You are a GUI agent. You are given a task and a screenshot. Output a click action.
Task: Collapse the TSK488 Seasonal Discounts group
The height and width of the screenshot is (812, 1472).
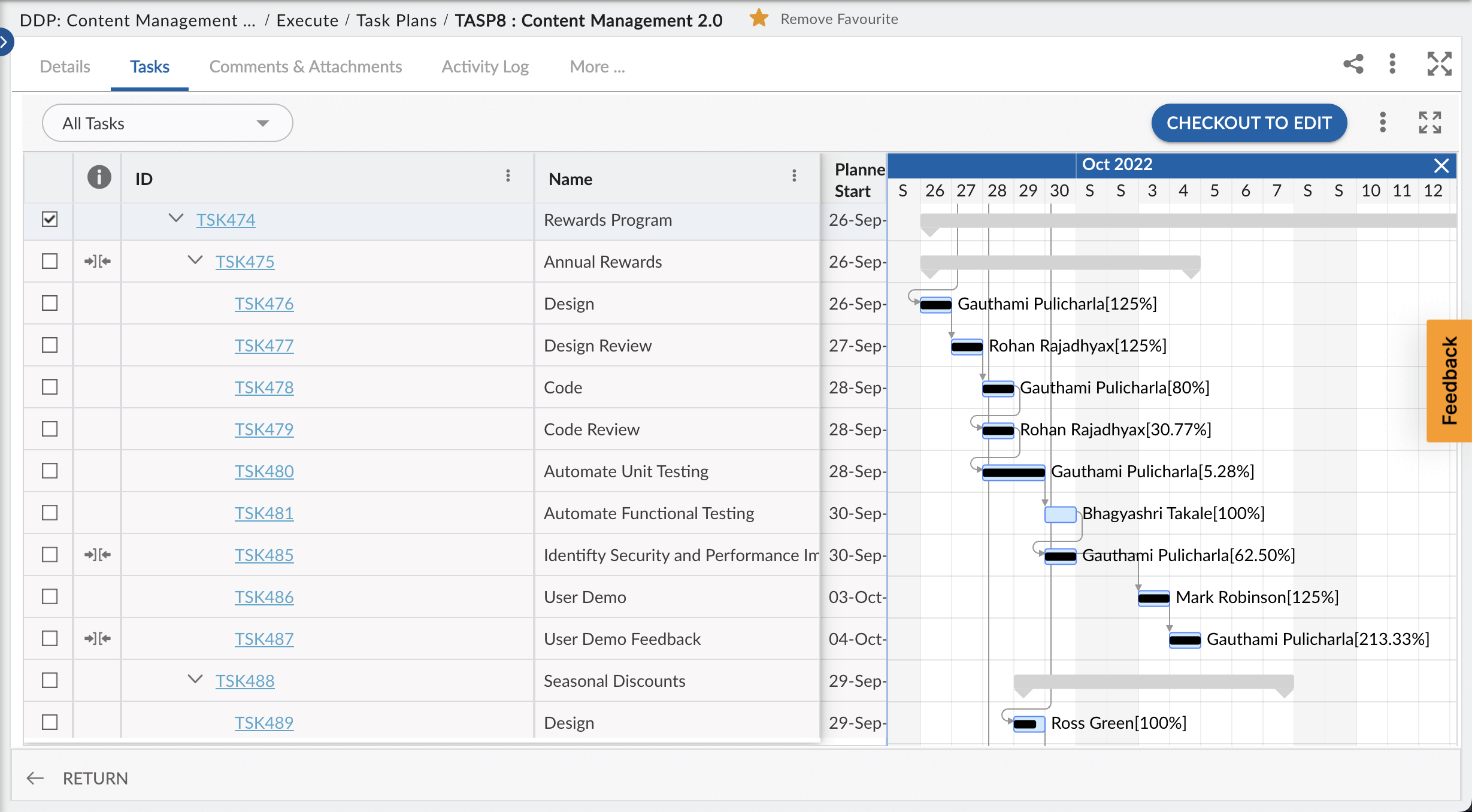195,680
